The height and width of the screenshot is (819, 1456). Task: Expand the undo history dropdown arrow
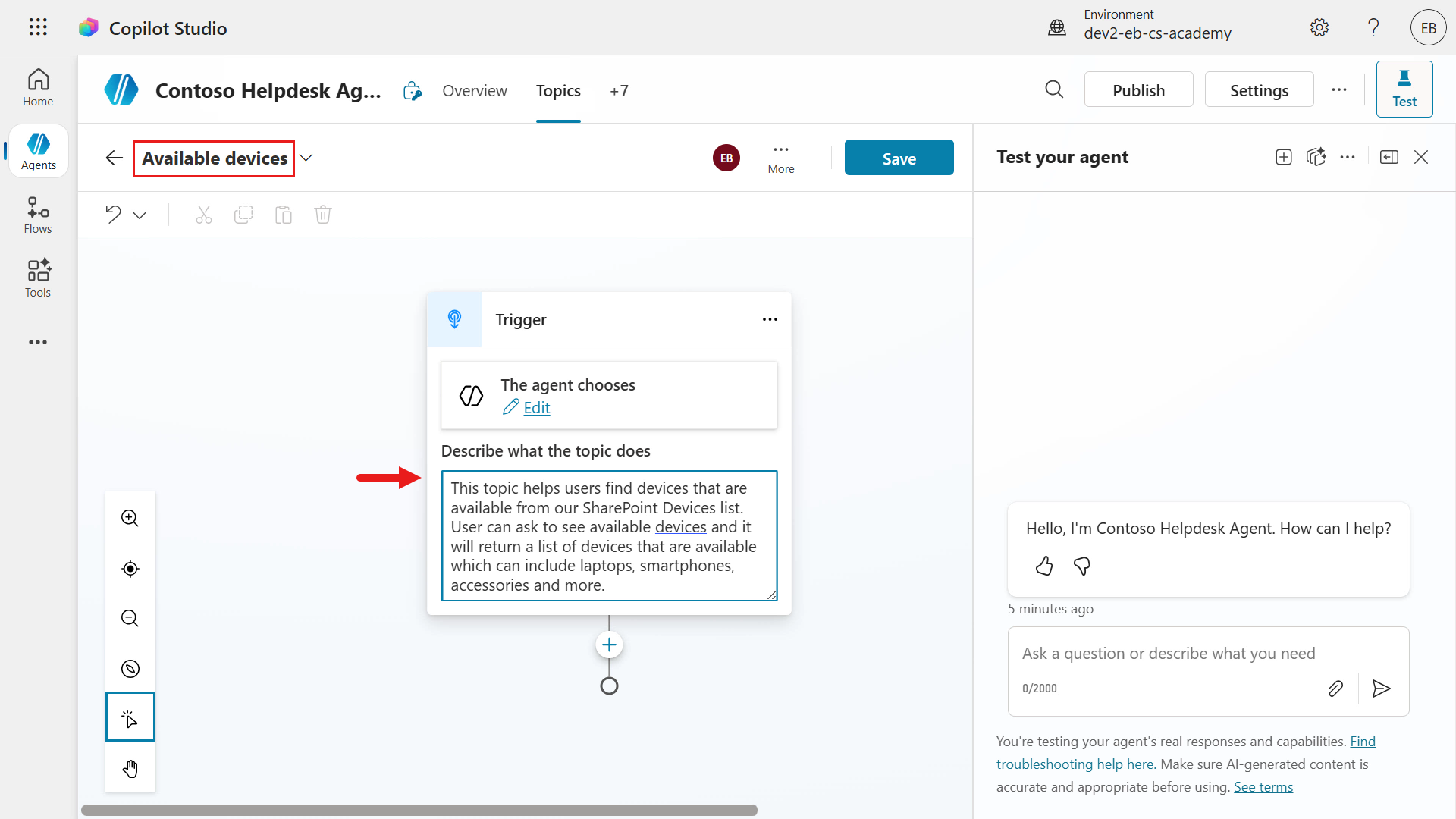click(x=140, y=215)
